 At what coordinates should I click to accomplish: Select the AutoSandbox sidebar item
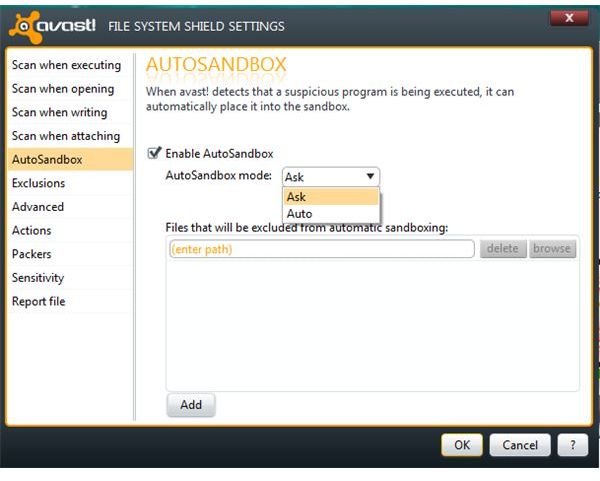click(x=70, y=160)
